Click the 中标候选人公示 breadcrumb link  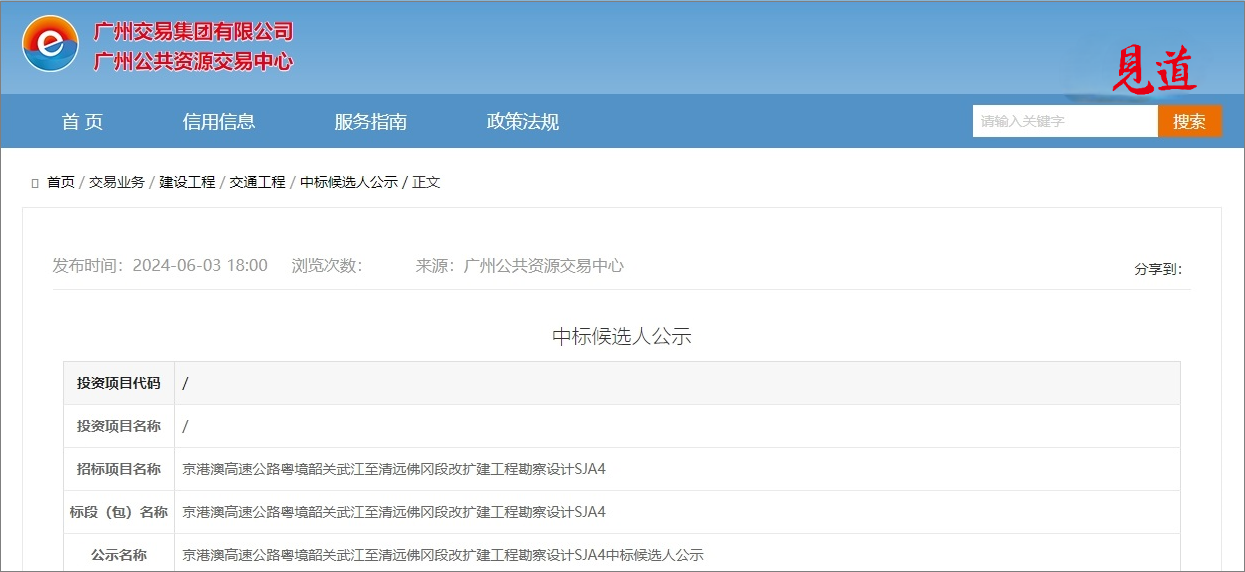point(349,182)
